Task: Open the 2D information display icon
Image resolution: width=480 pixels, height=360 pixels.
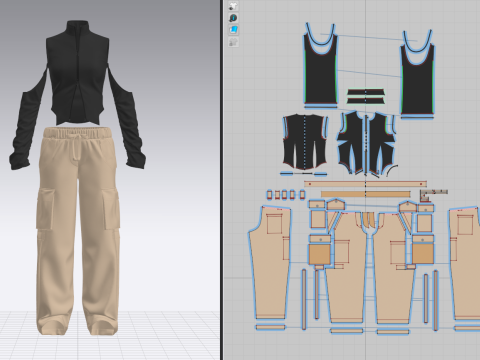Action: (x=233, y=18)
